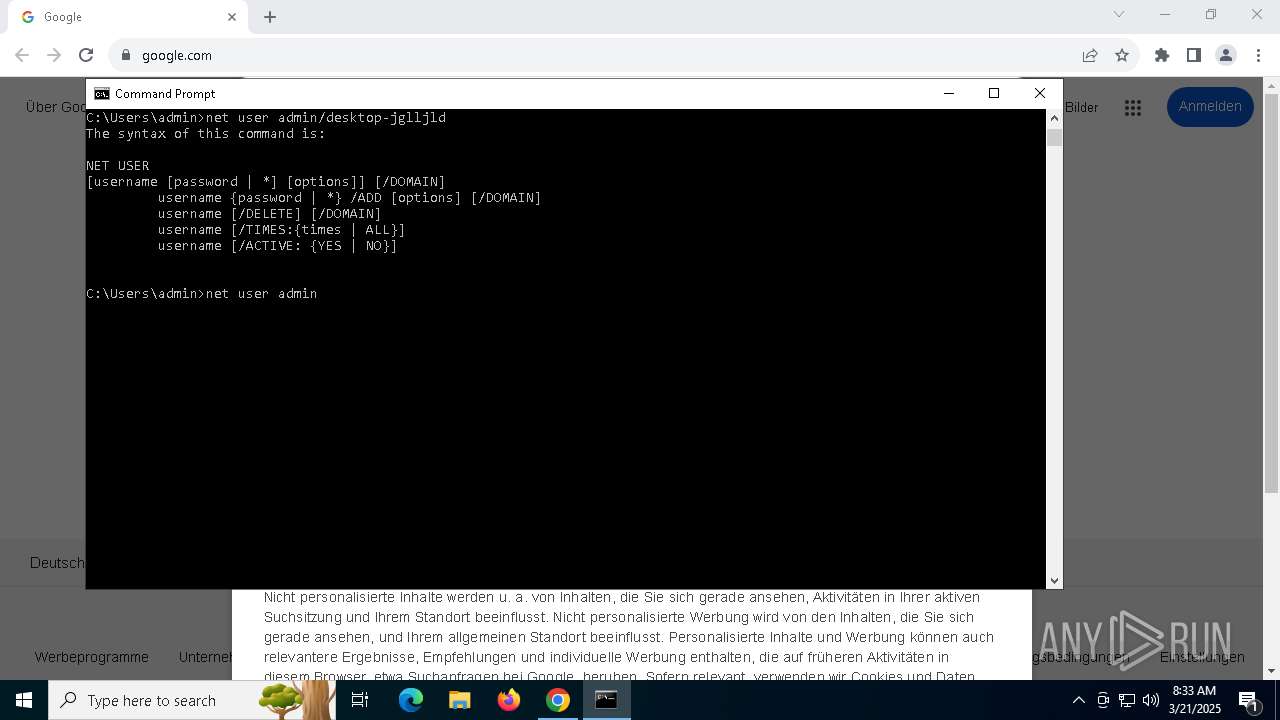Click the Command Prompt title bar icon
The width and height of the screenshot is (1280, 720).
[102, 93]
